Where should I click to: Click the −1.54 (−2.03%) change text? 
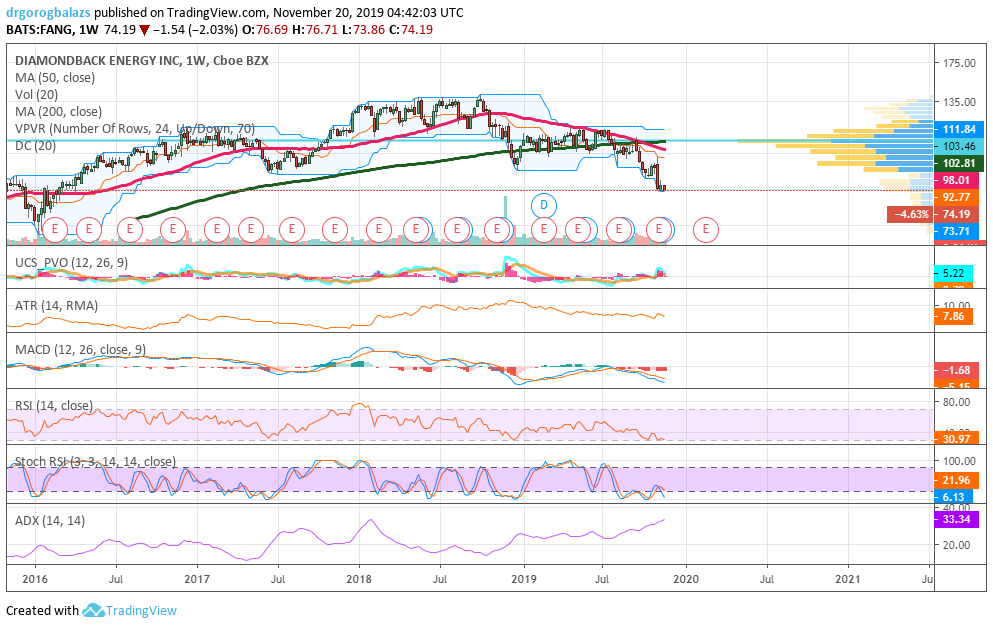pos(195,30)
